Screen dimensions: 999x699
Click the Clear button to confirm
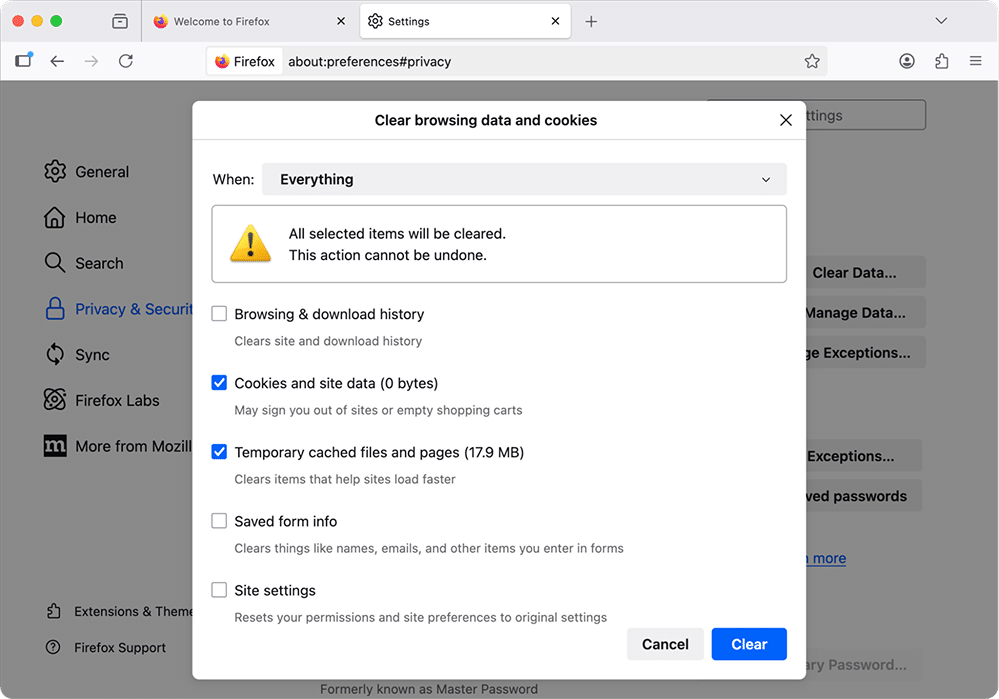[x=748, y=644]
